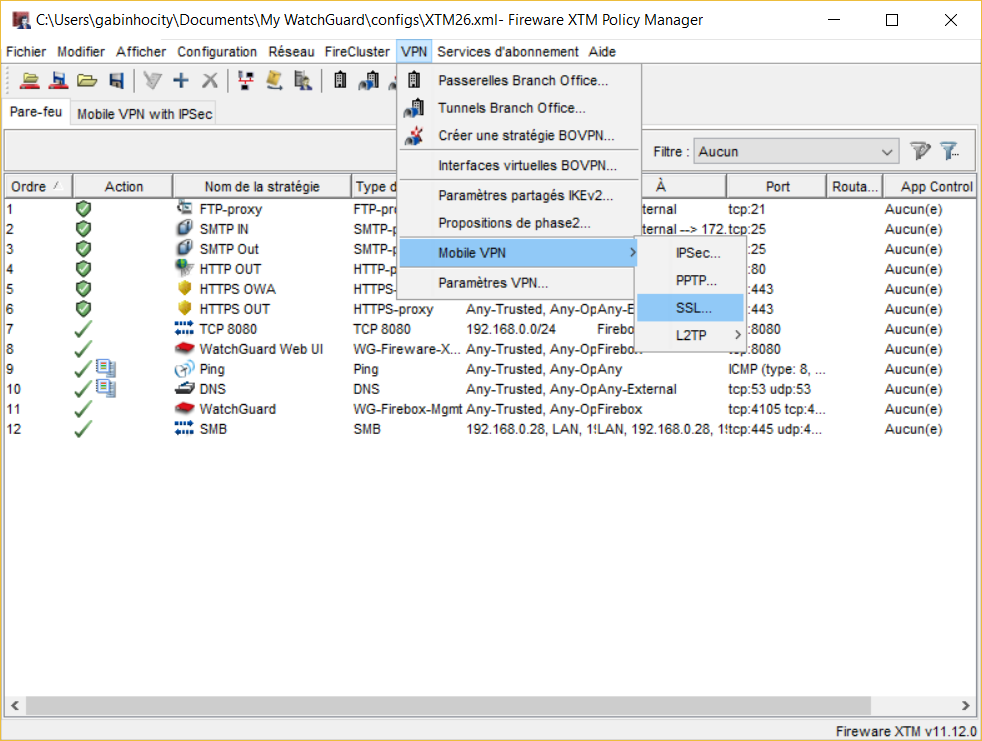982x741 pixels.
Task: Click the grey X delete-policy icon
Action: coord(210,80)
